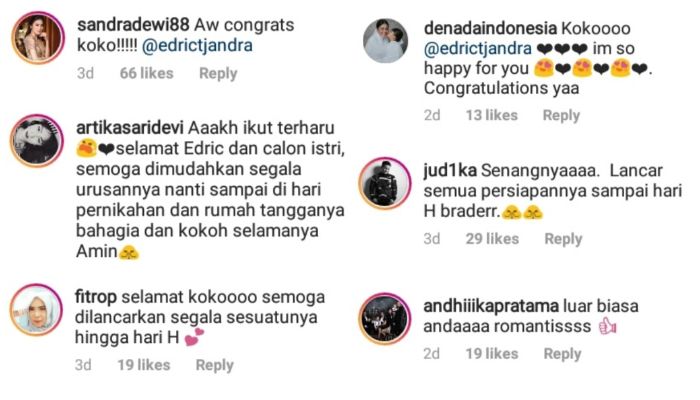Click @edrictjandra mention in sandradewi88's comment
700x400 pixels.
197,46
